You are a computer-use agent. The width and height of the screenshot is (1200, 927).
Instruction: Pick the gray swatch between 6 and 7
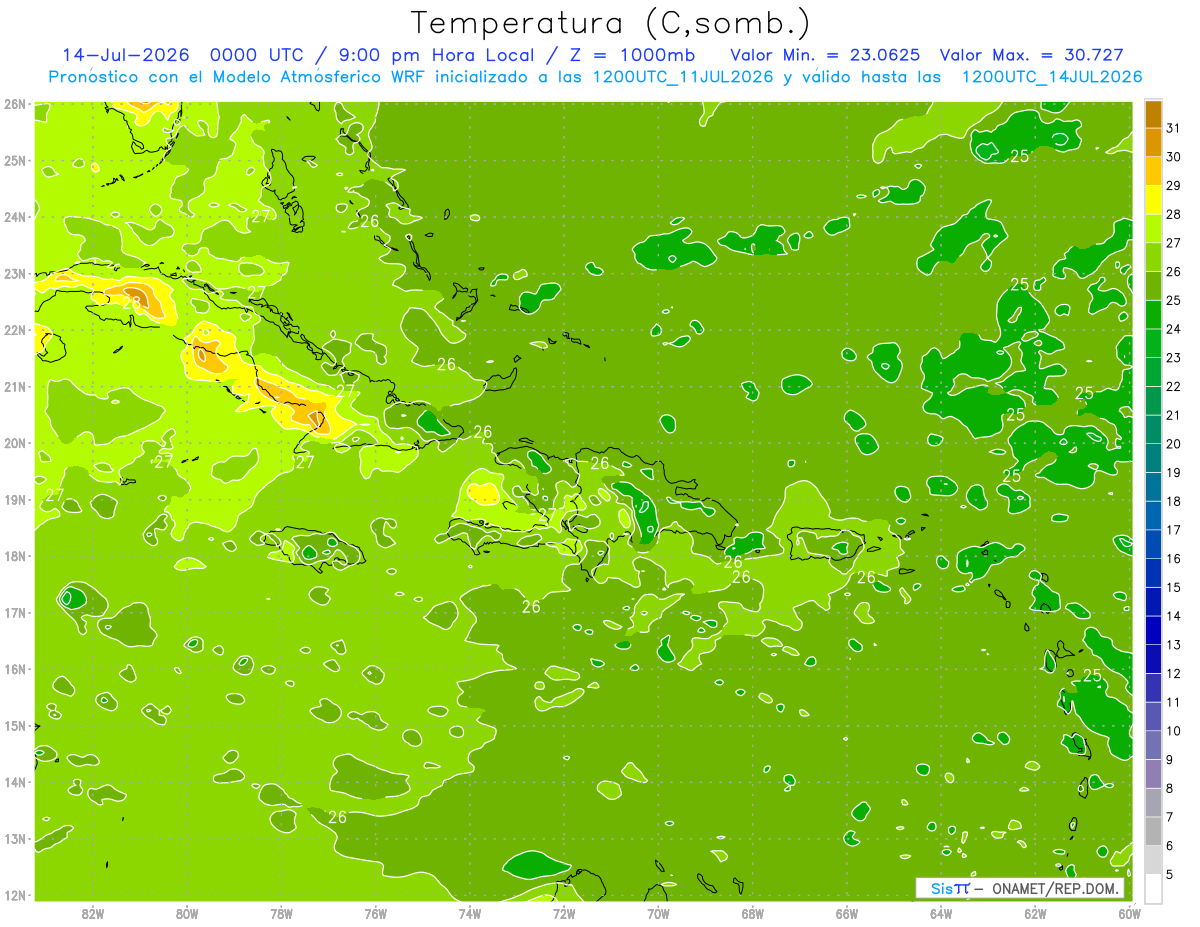click(x=1153, y=831)
